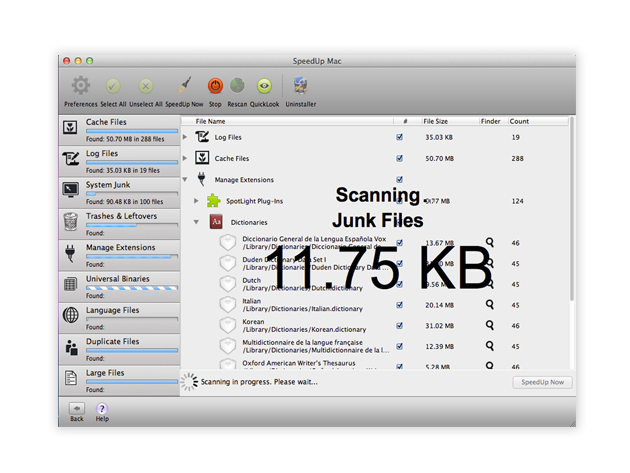
Task: Click Cache Files progress bar
Action: click(132, 131)
